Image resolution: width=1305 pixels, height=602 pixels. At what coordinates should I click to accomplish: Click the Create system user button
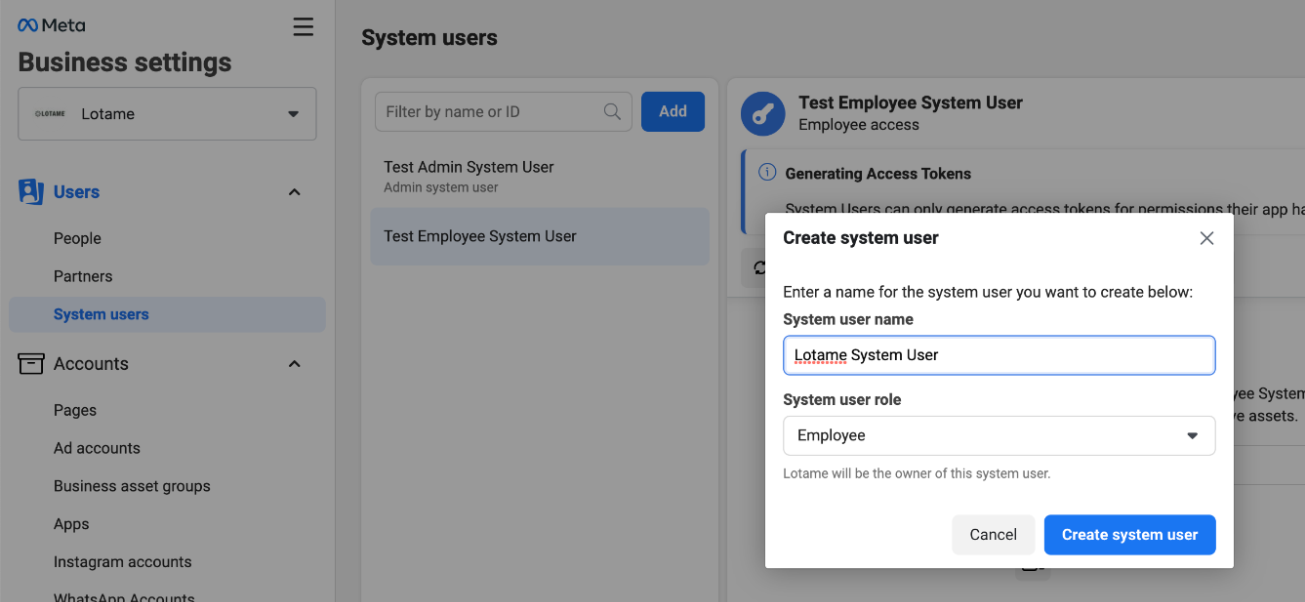[x=1129, y=535]
